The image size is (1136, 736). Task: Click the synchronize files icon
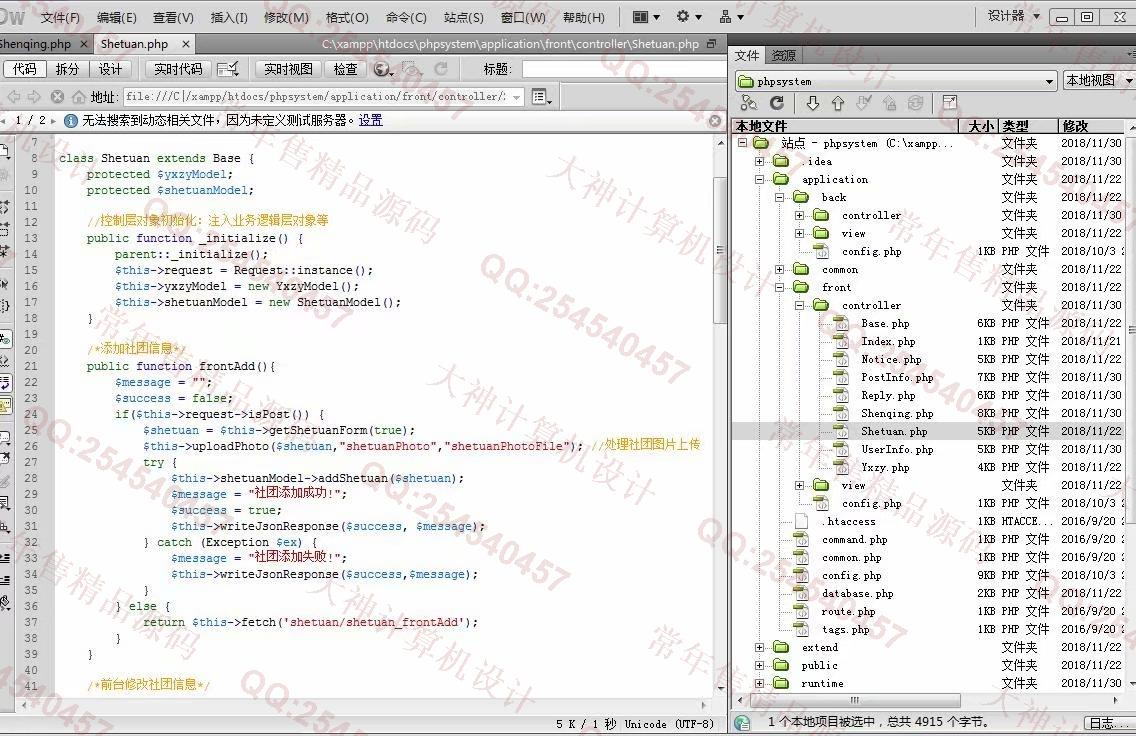click(x=916, y=103)
